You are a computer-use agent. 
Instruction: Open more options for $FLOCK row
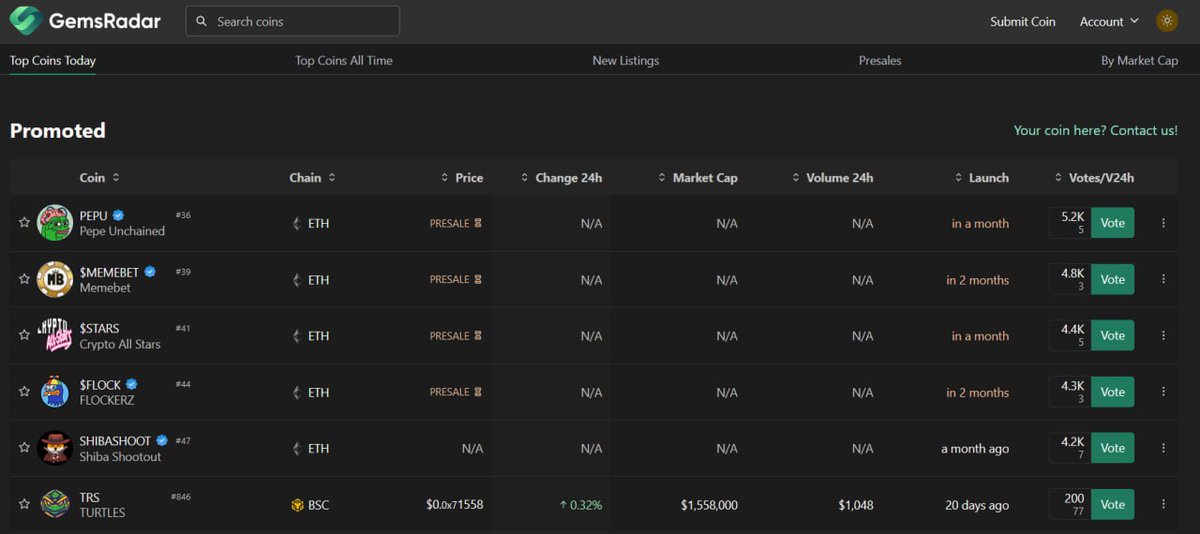click(x=1163, y=392)
